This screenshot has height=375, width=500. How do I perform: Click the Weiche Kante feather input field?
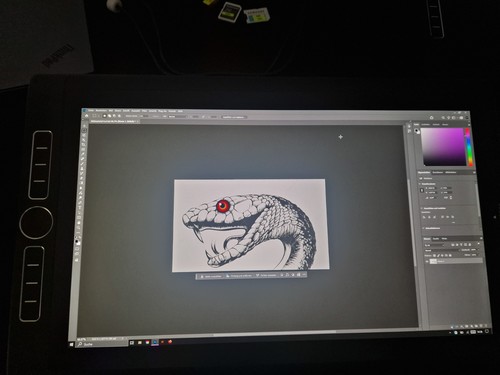(144, 116)
